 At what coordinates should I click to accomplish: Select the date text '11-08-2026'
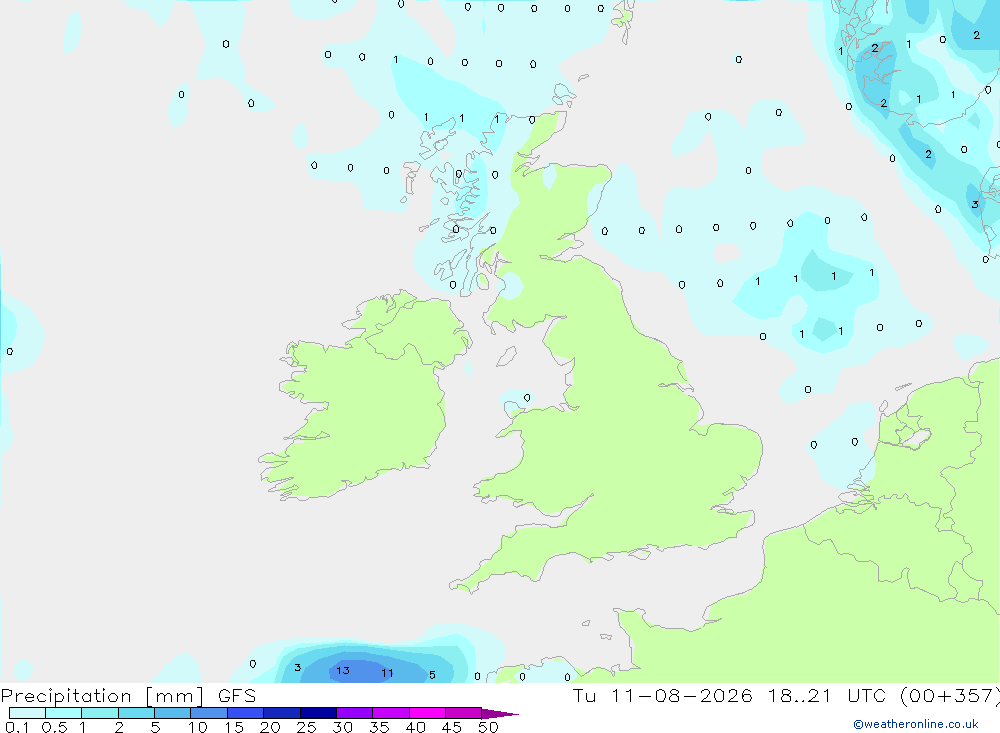[682, 695]
